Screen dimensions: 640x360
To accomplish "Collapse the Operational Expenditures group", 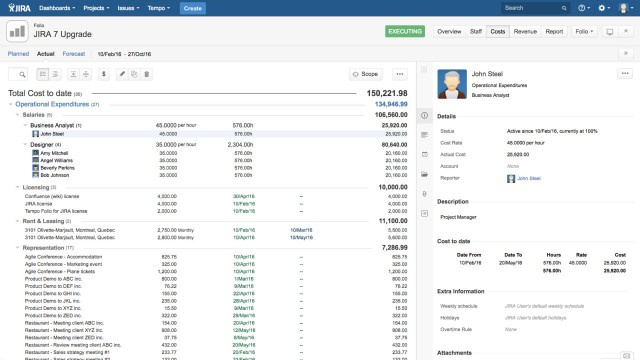I will tap(11, 104).
